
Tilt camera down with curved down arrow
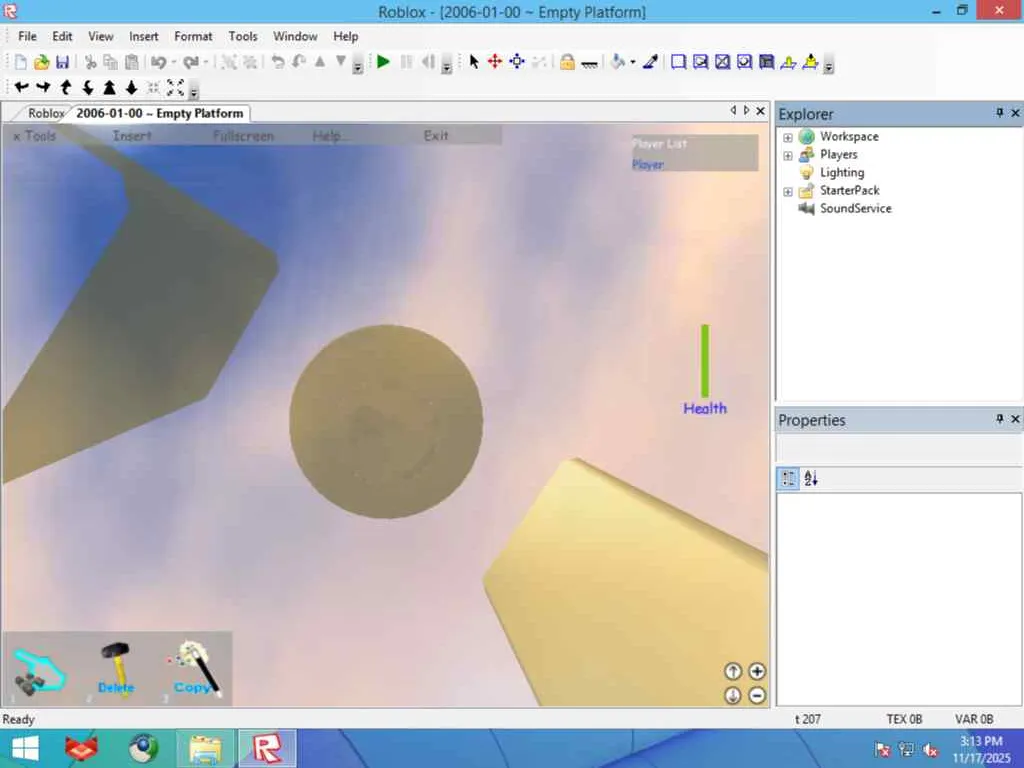pos(87,88)
